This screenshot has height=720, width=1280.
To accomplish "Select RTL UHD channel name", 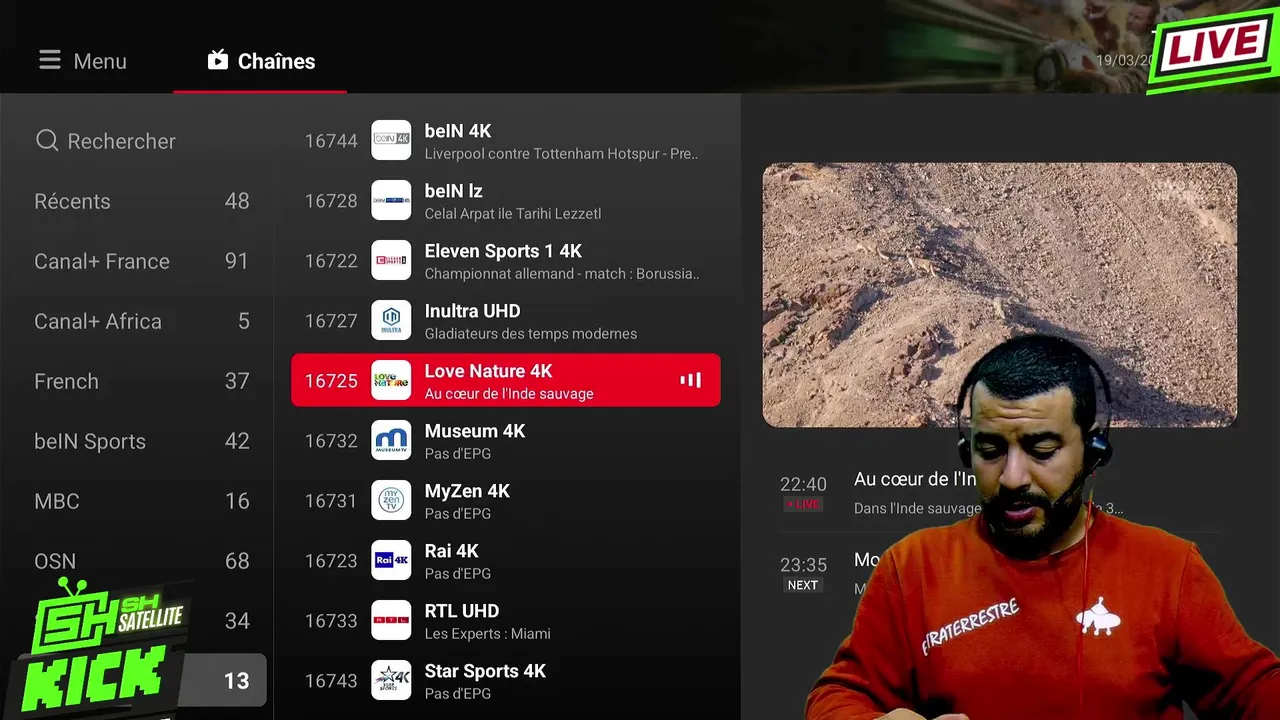I will pos(462,611).
